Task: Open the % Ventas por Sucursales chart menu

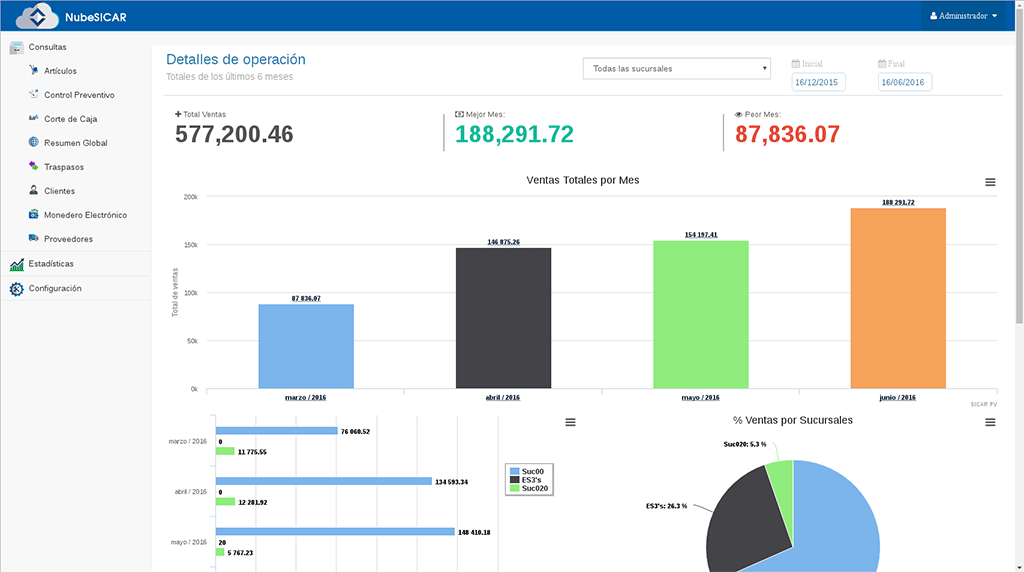Action: [990, 422]
